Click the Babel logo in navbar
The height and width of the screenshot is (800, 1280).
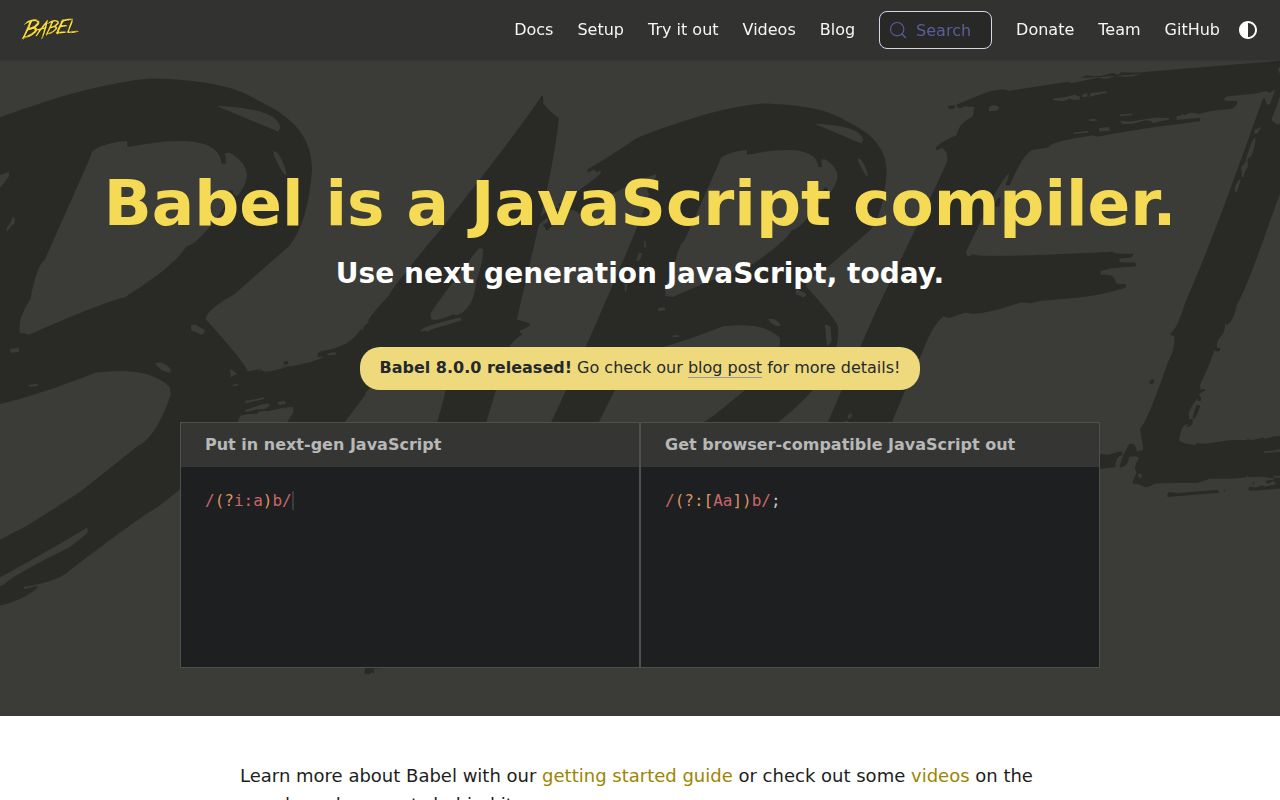50,29
